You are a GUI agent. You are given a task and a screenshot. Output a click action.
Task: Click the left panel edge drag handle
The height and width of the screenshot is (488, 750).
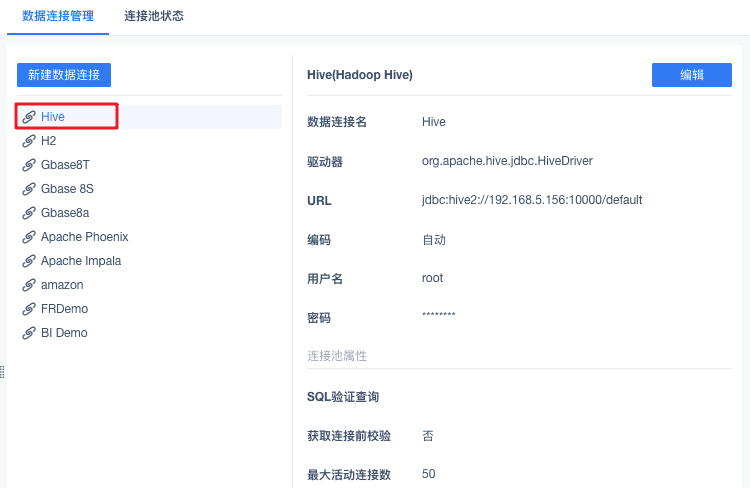[x=3, y=372]
